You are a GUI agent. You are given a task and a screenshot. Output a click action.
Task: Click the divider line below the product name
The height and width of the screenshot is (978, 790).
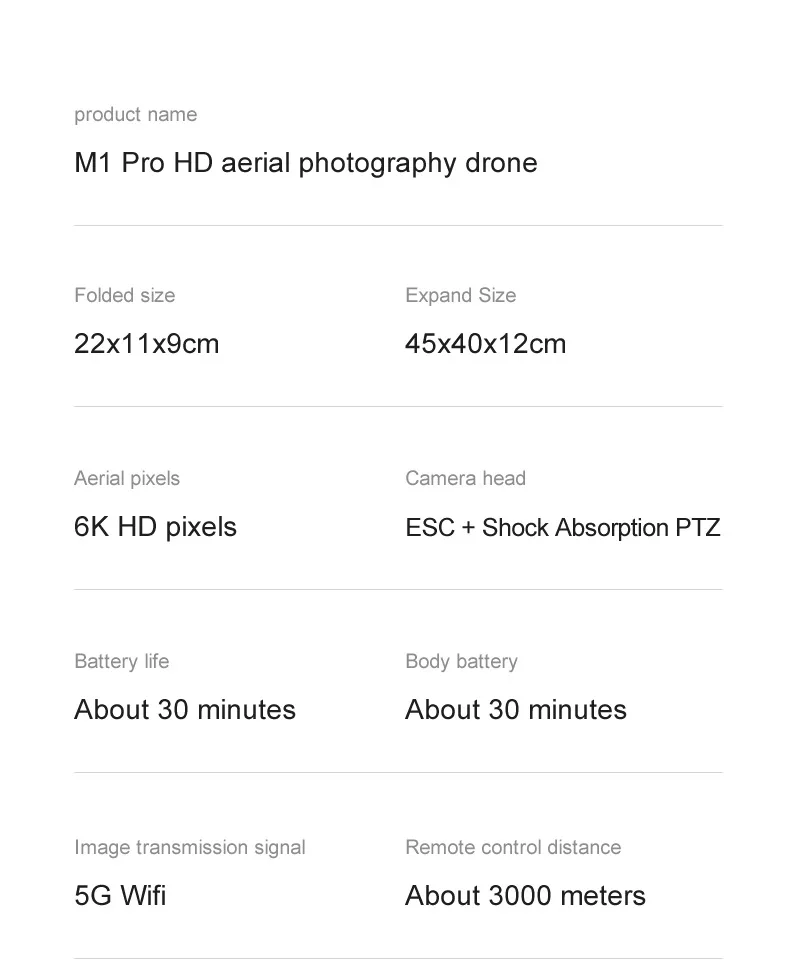click(398, 226)
